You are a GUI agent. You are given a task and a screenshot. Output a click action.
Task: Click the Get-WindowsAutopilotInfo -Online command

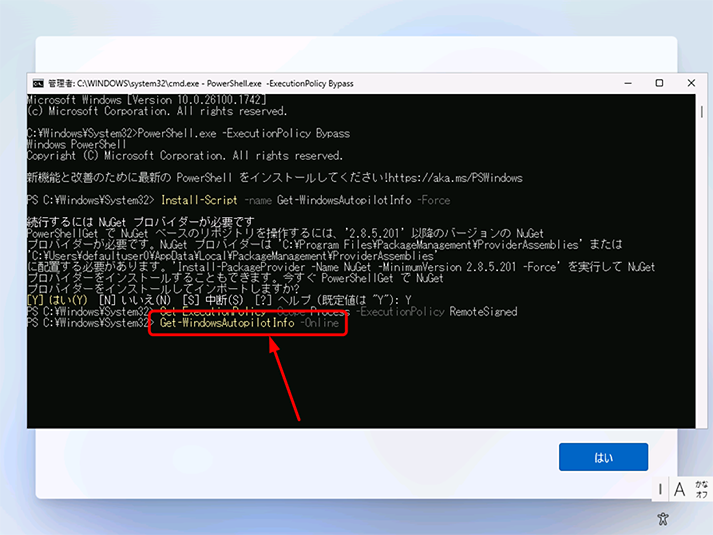[x=249, y=323]
